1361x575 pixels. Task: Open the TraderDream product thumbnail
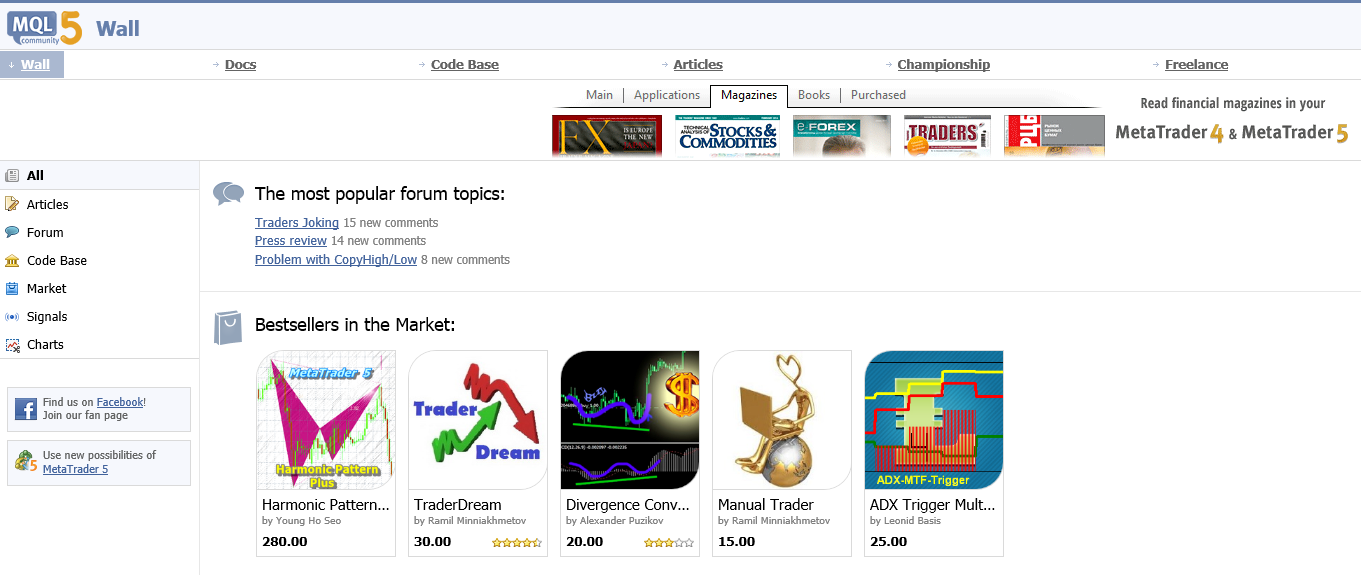click(x=478, y=420)
